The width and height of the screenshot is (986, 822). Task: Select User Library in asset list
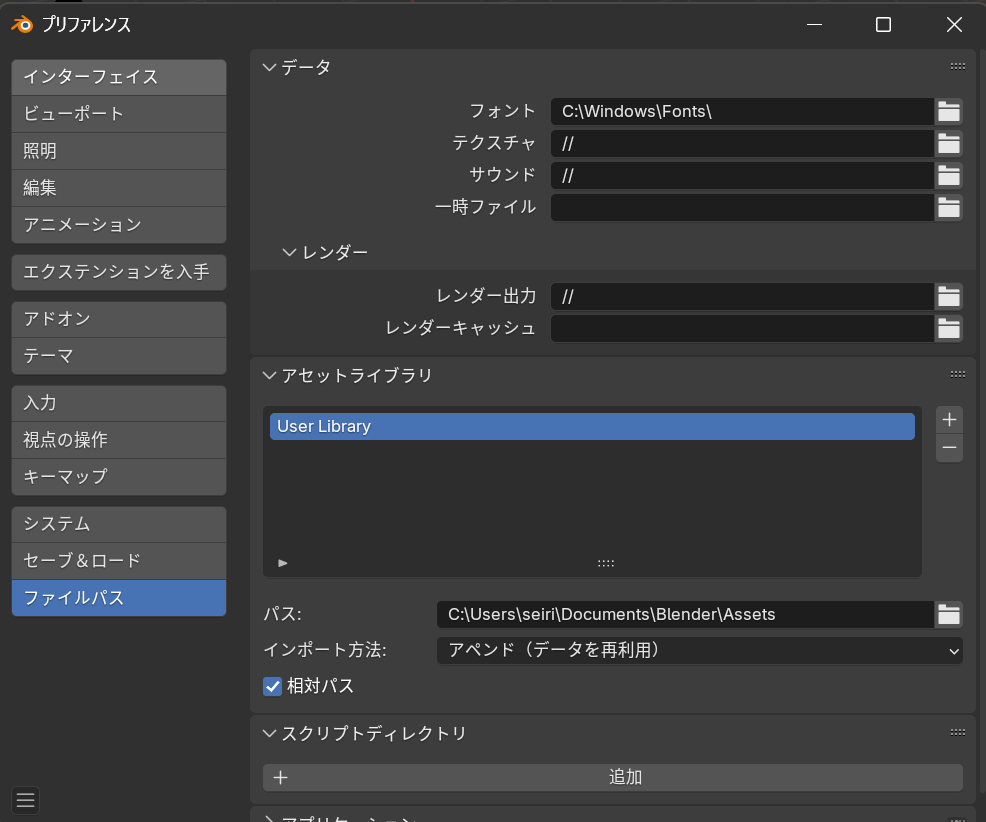point(592,426)
